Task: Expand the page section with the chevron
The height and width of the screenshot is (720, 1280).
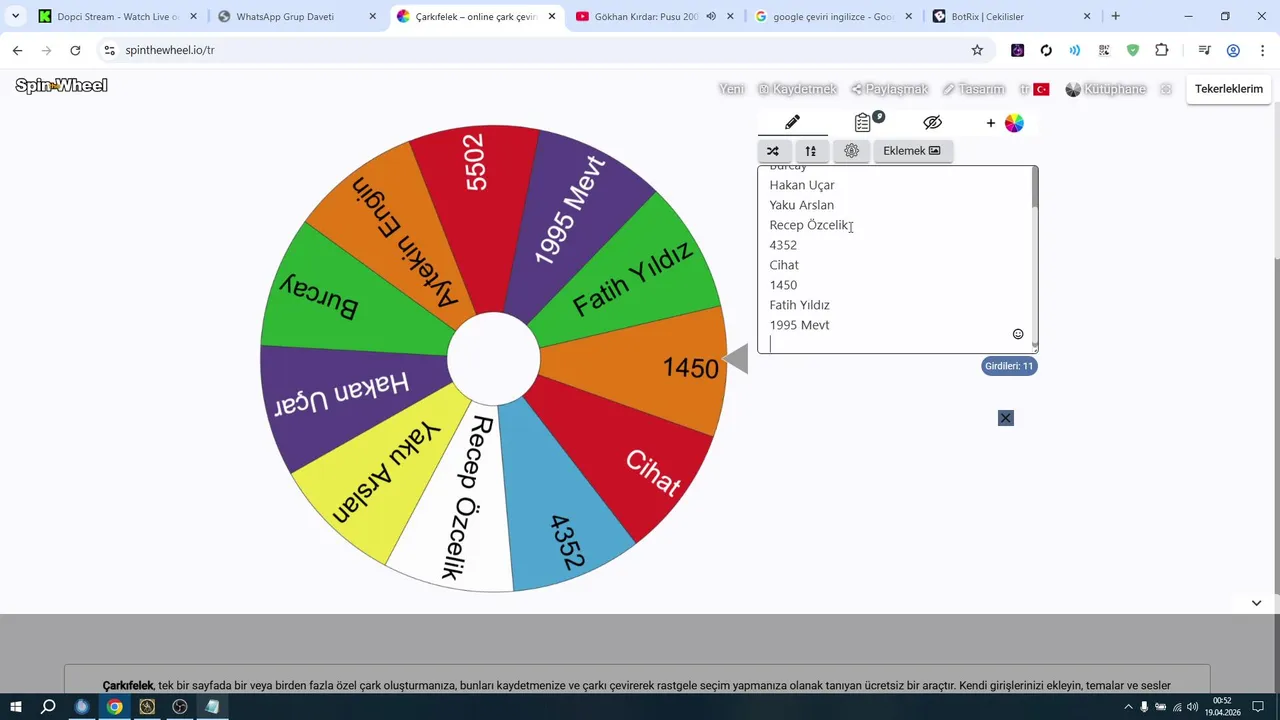Action: pyautogui.click(x=1257, y=603)
